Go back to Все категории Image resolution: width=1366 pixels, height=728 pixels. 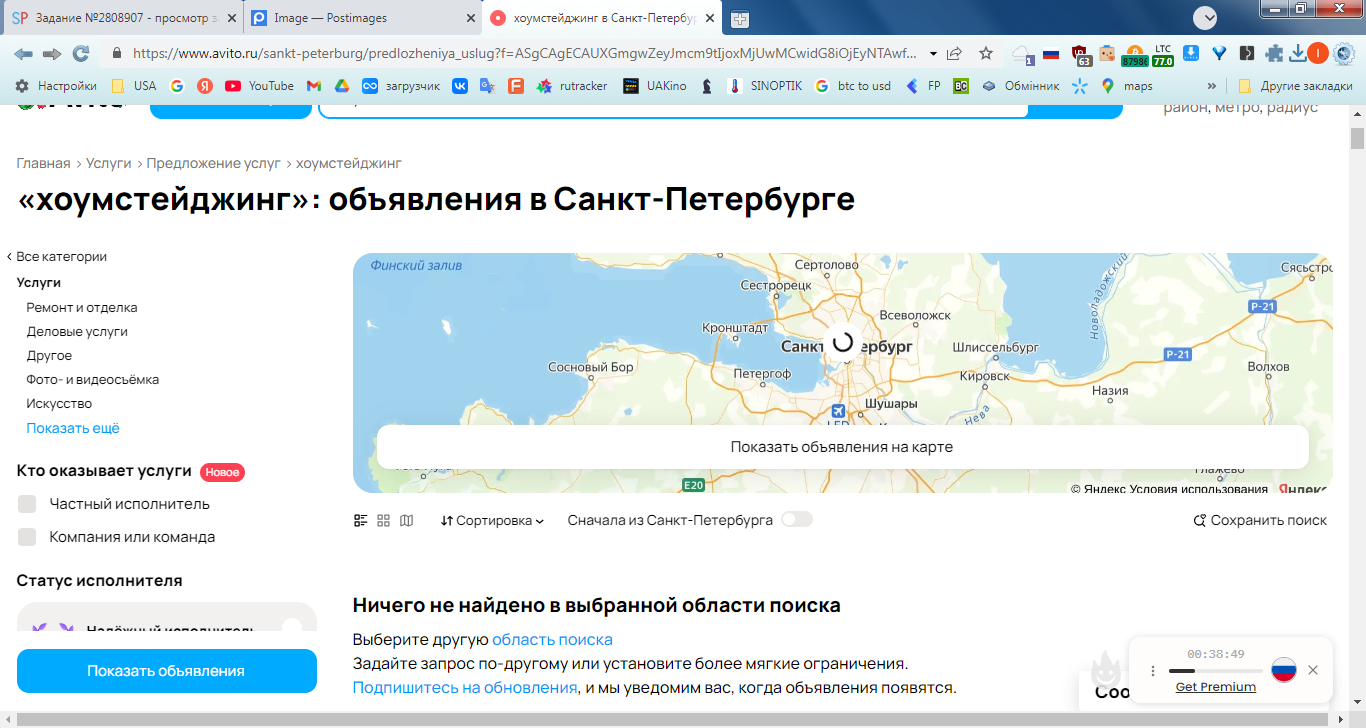coord(57,257)
